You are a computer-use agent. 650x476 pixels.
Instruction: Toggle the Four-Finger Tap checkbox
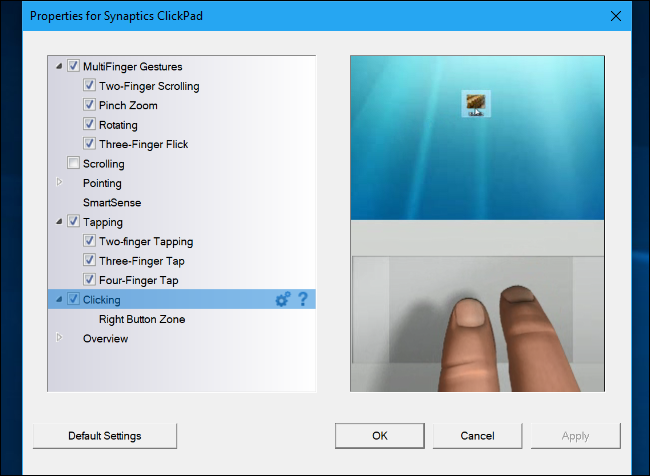click(89, 280)
